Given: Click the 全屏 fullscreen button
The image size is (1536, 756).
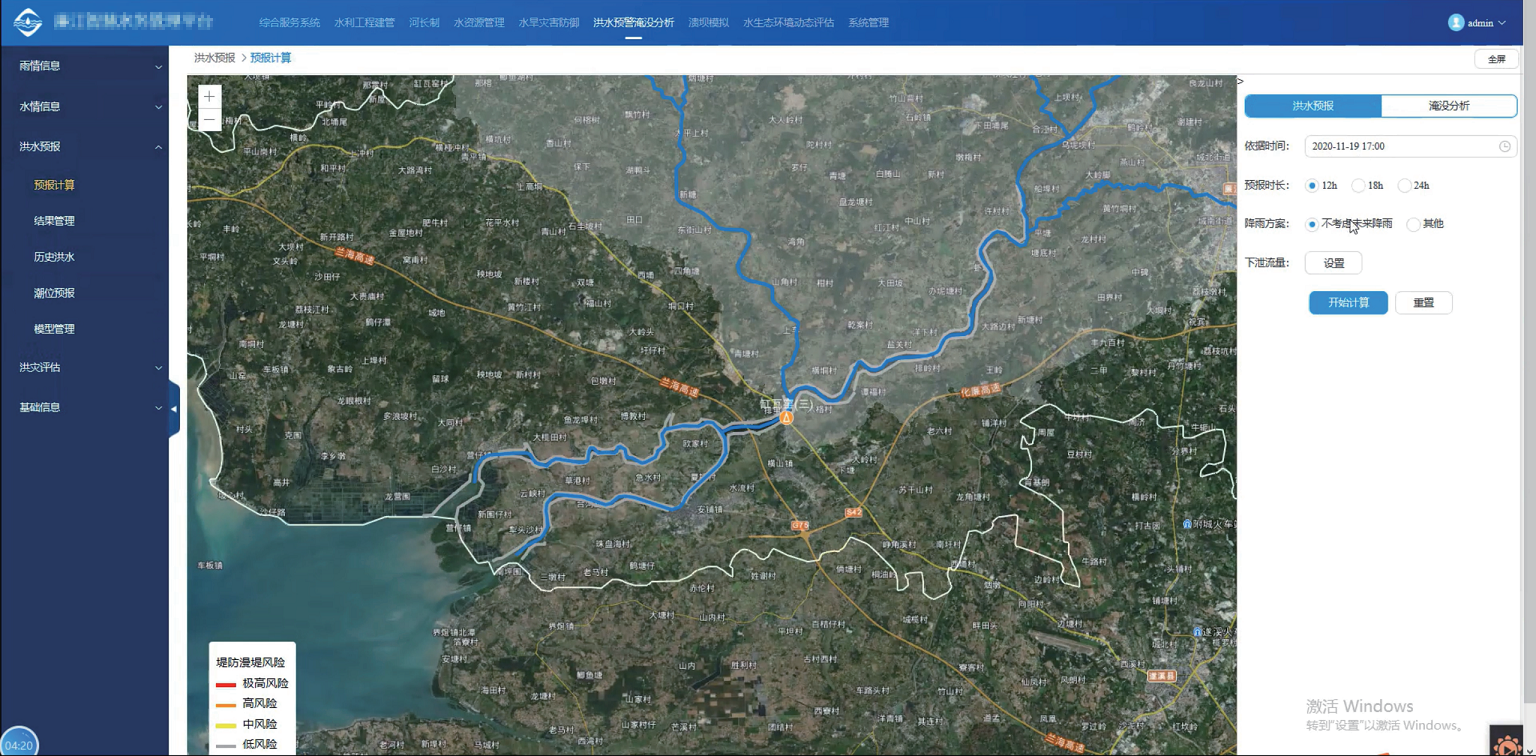Looking at the screenshot, I should click(1496, 59).
